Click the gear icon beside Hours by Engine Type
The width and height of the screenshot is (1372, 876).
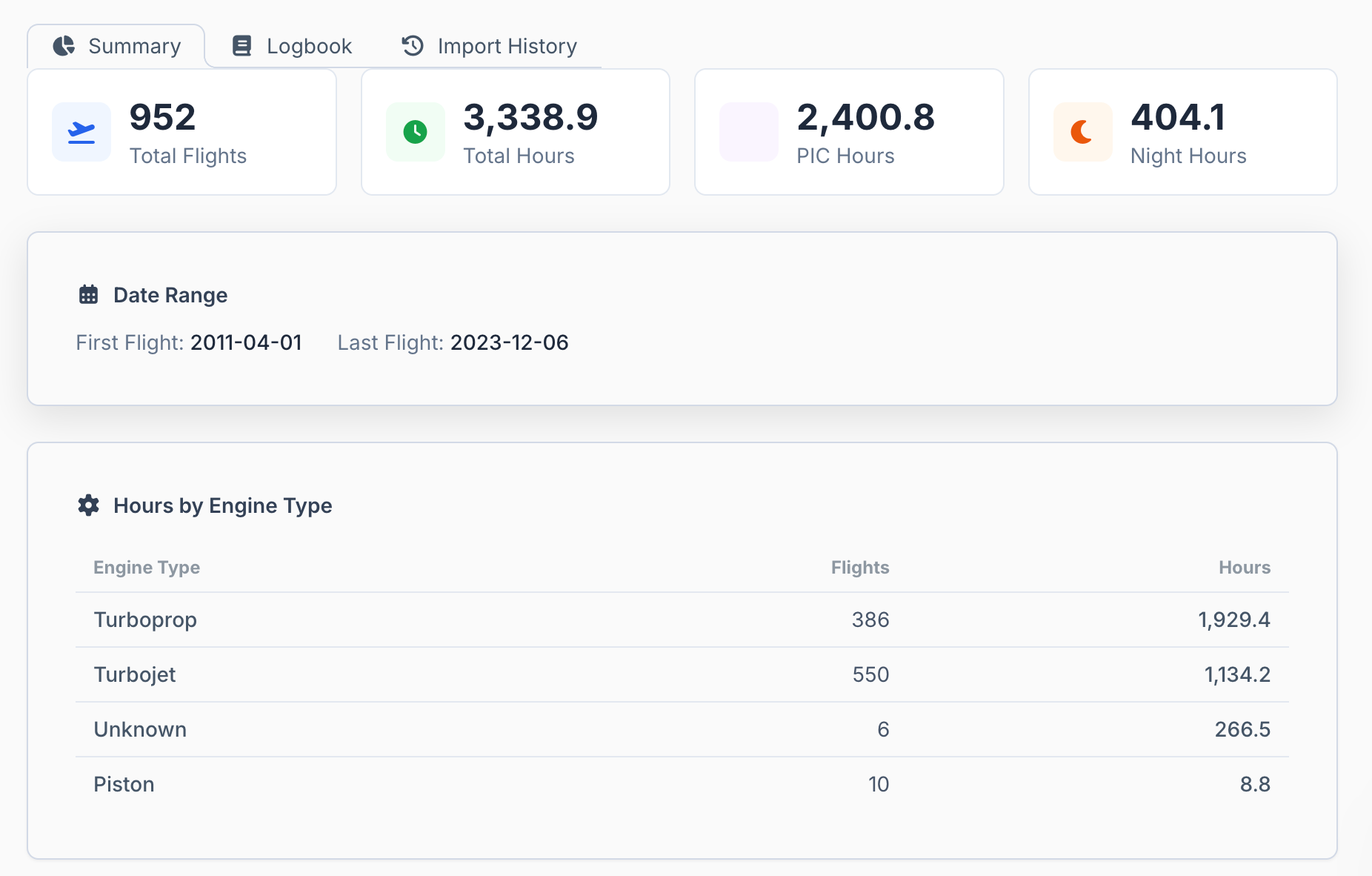89,505
